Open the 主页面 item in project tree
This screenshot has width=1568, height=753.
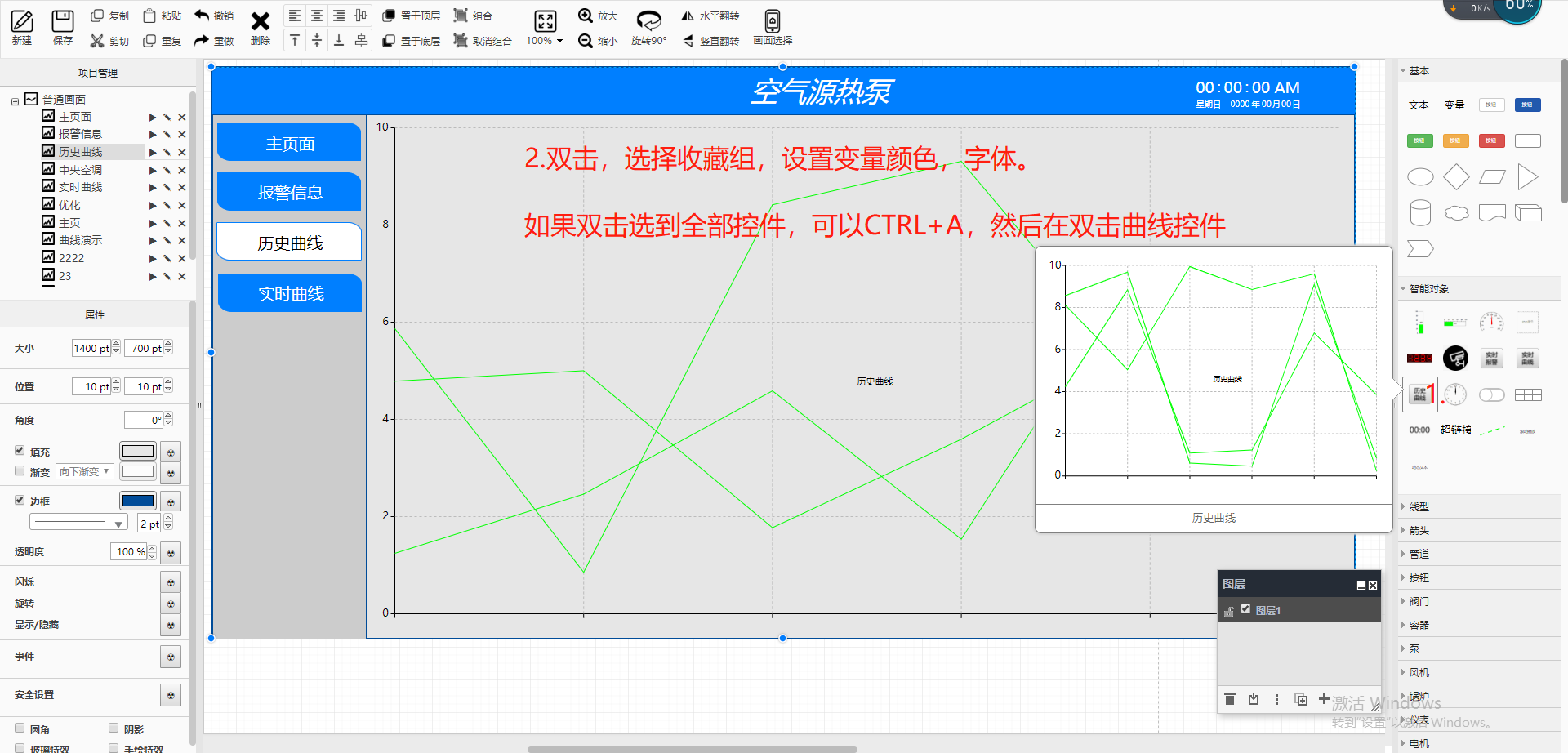point(74,117)
